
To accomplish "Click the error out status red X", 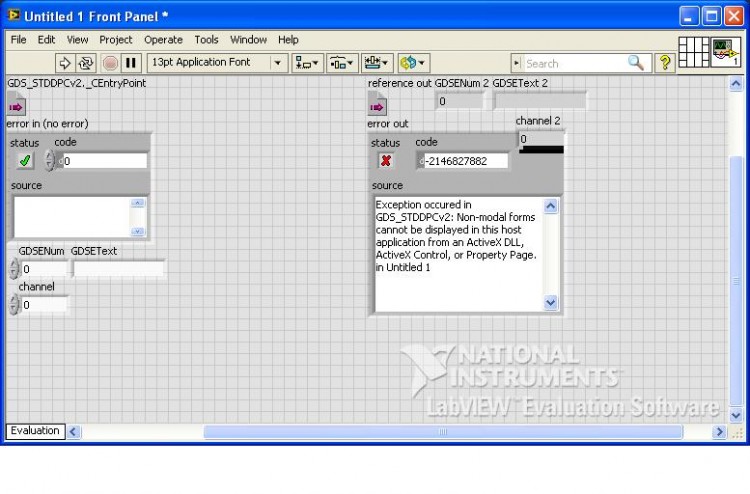I will coord(386,161).
